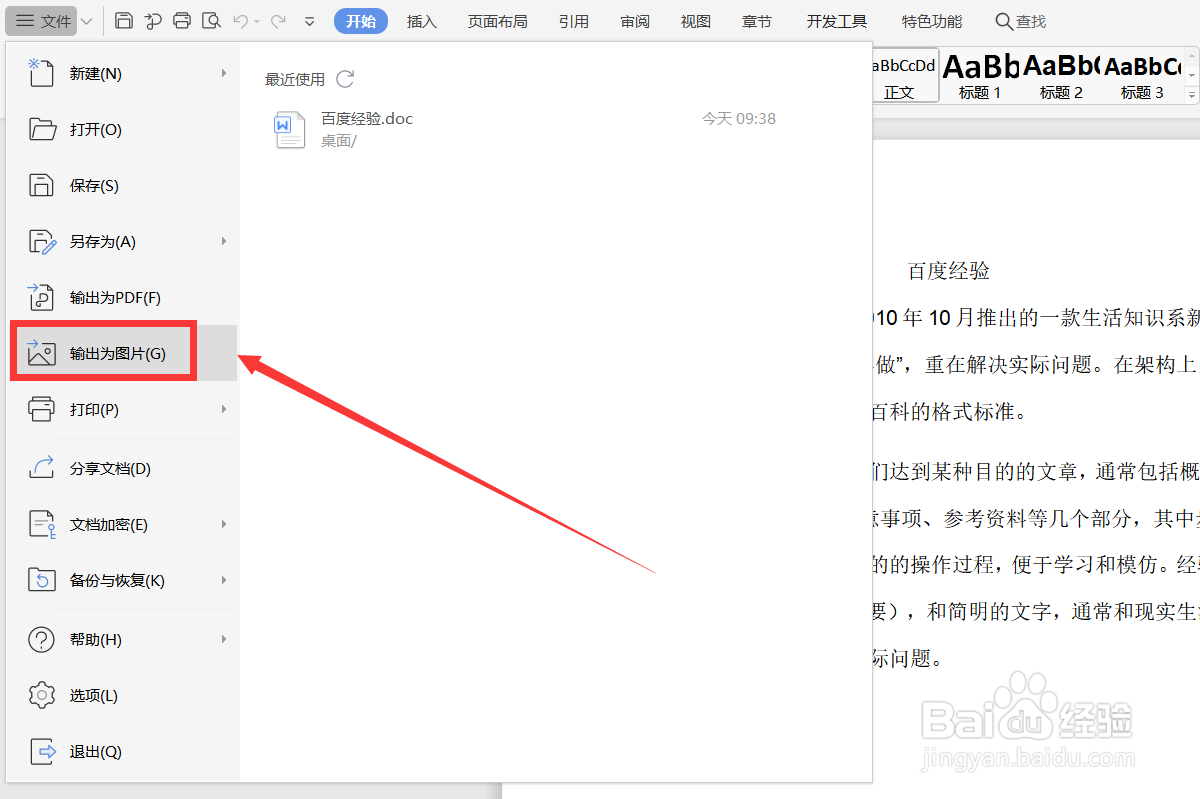Save the document using the Save icon
1200x799 pixels.
[126, 20]
